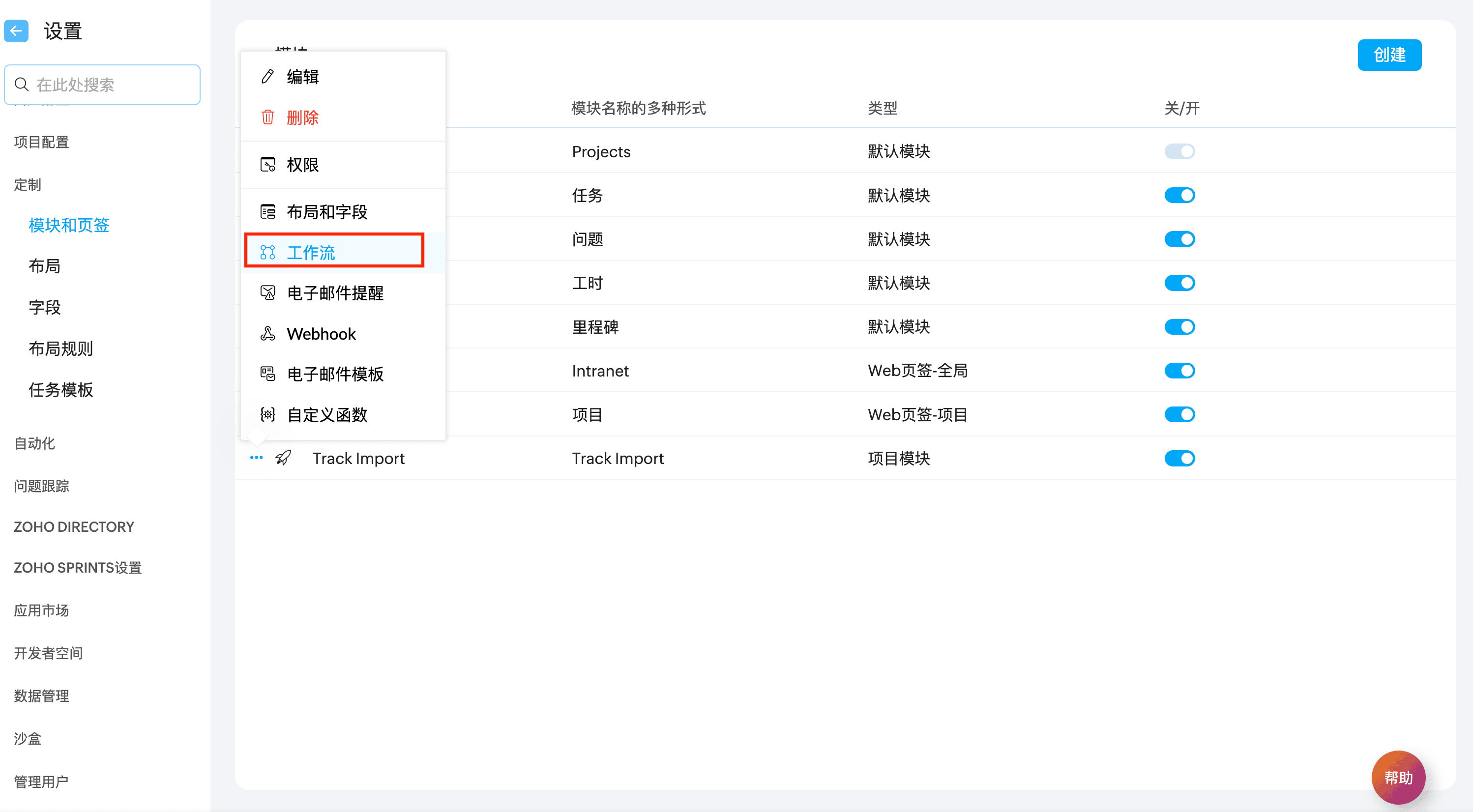Disable the Intranet web tab switch
The width and height of the screenshot is (1473, 812).
pyautogui.click(x=1179, y=371)
